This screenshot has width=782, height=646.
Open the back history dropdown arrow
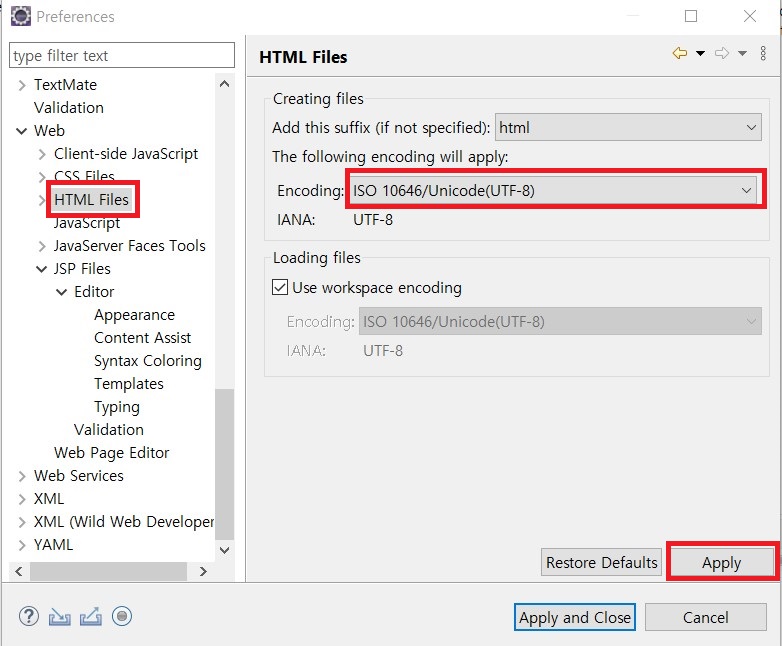click(700, 53)
